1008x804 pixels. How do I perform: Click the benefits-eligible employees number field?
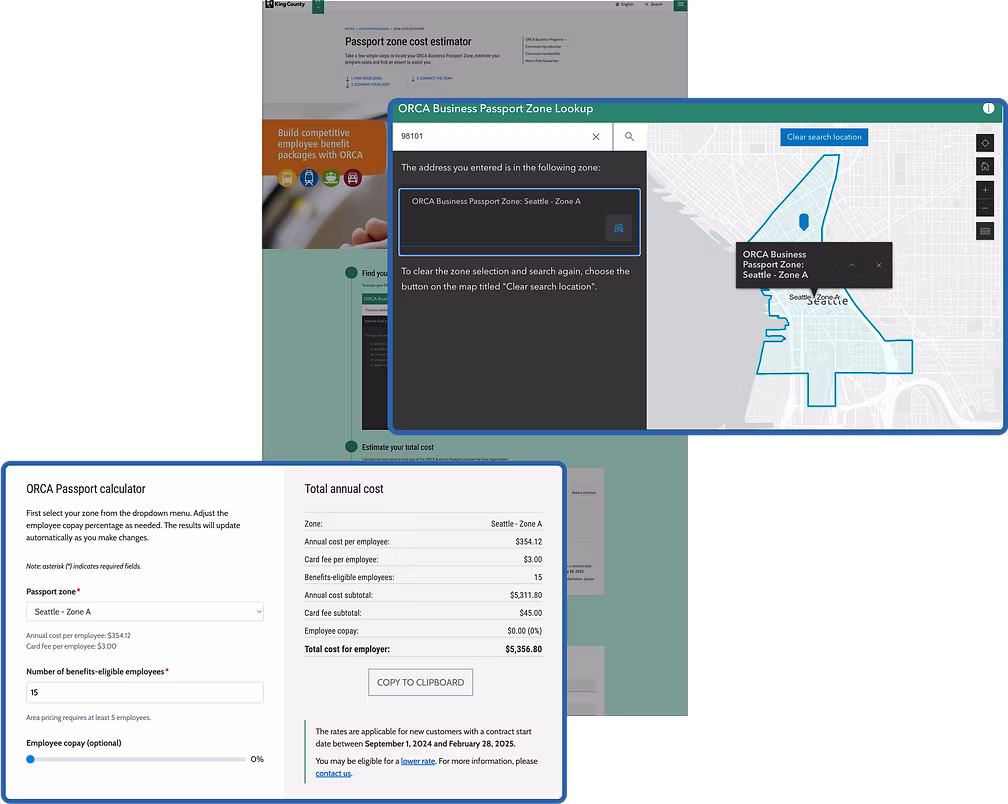click(145, 692)
